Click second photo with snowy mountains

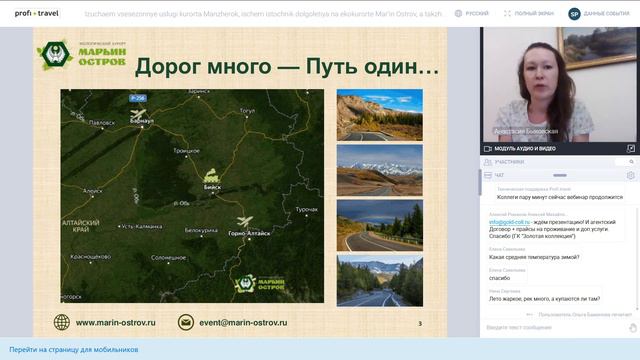(380, 170)
